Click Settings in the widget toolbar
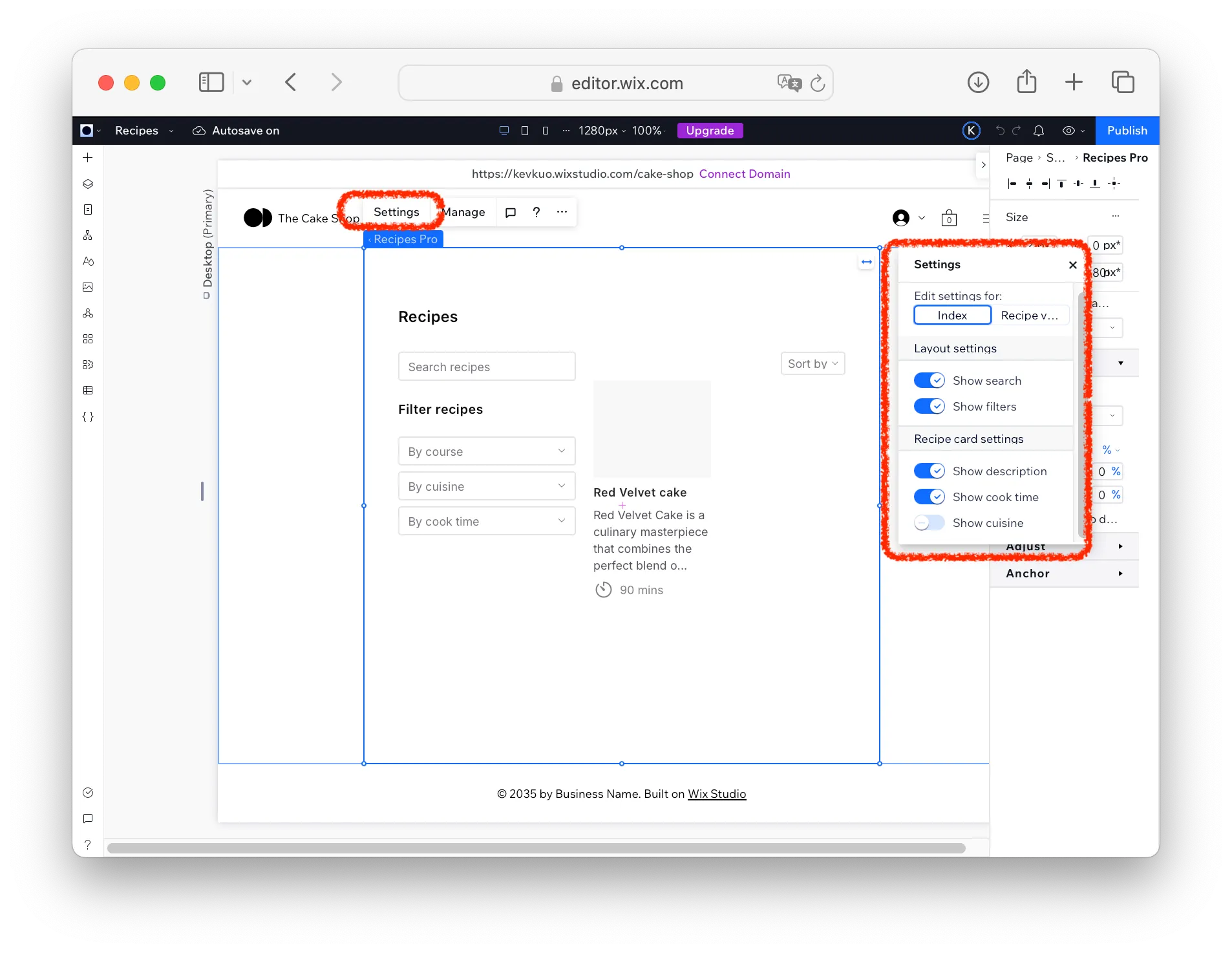The width and height of the screenshot is (1232, 953). pyautogui.click(x=396, y=212)
